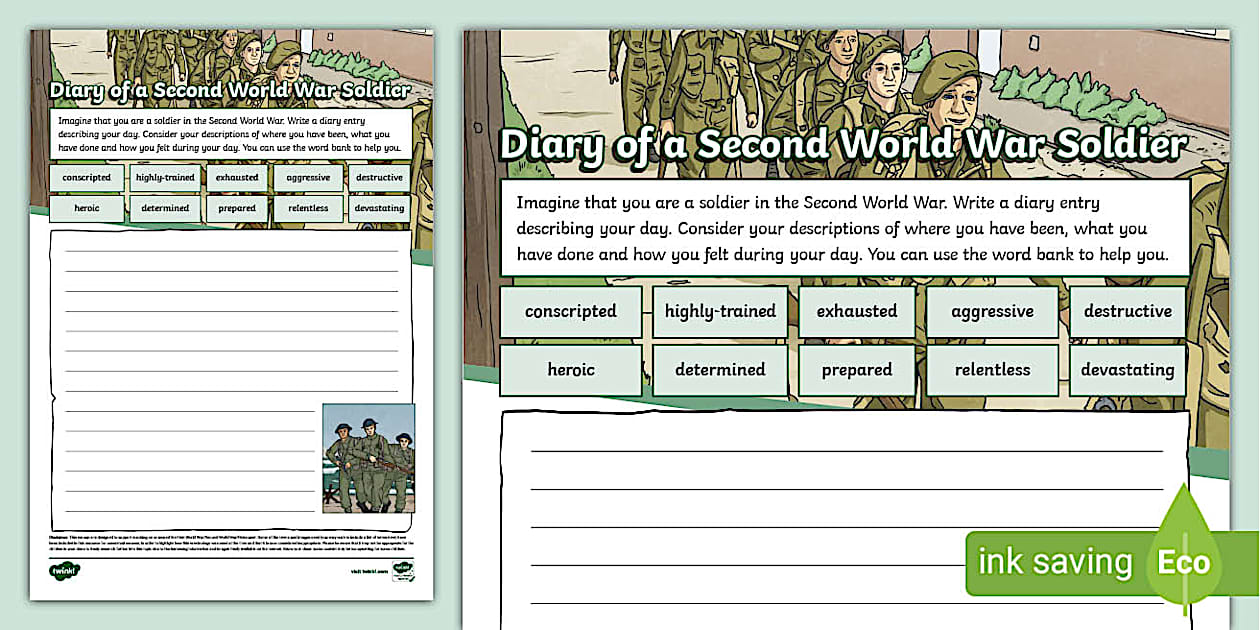1260x630 pixels.
Task: Open the 'devastating' word bank cell
Action: (1127, 369)
